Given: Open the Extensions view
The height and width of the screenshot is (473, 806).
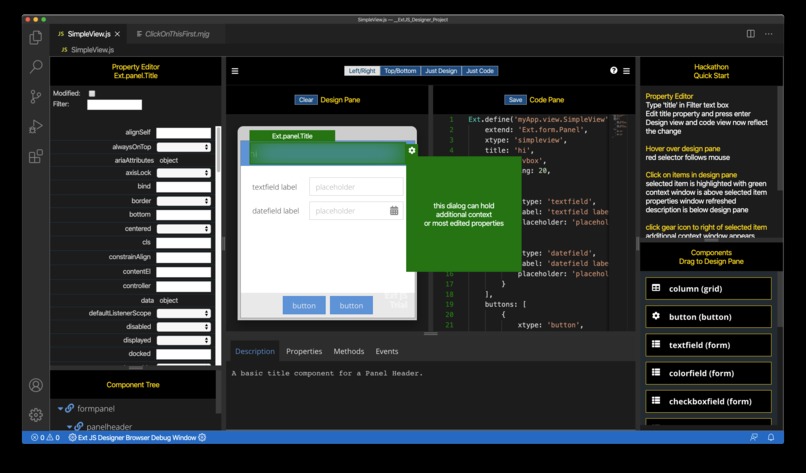Looking at the screenshot, I should pos(35,156).
